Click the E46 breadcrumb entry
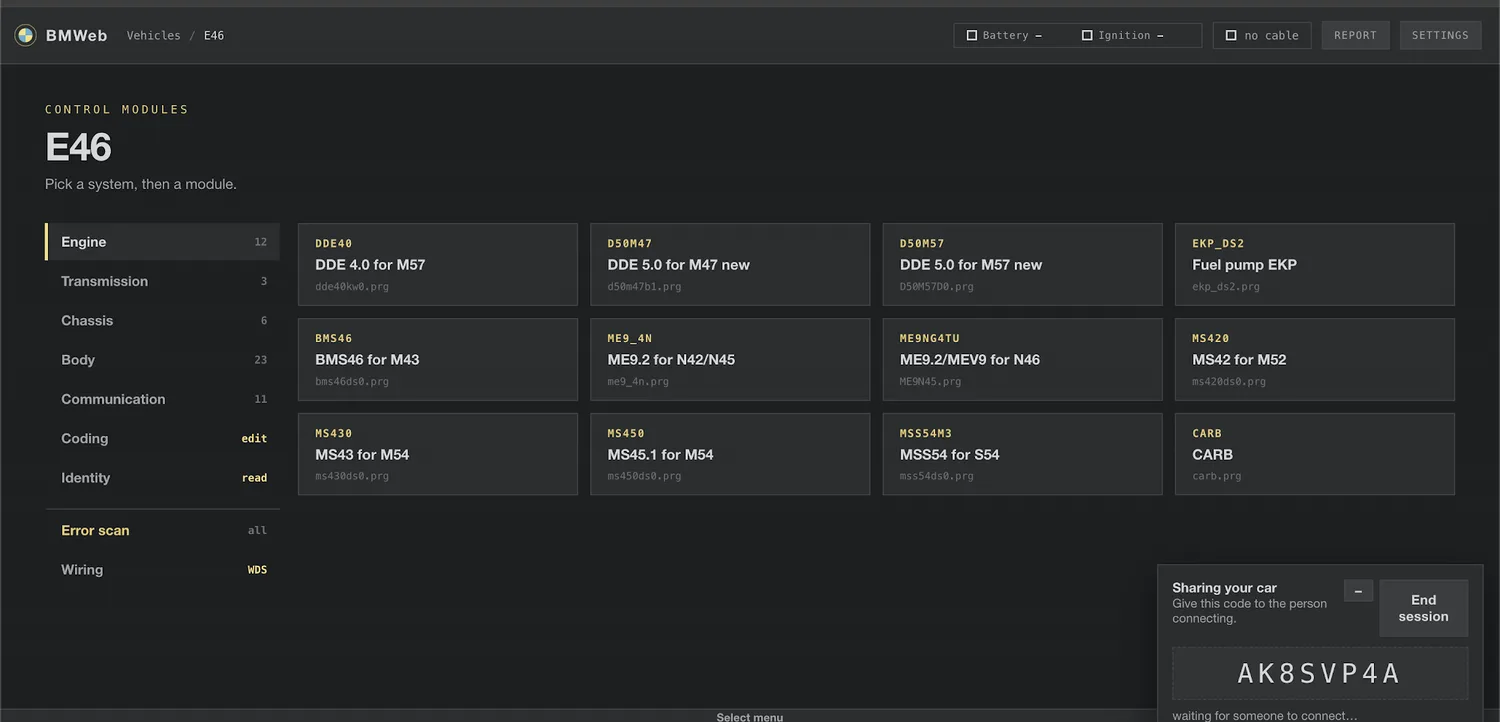The image size is (1500, 722). coord(214,35)
